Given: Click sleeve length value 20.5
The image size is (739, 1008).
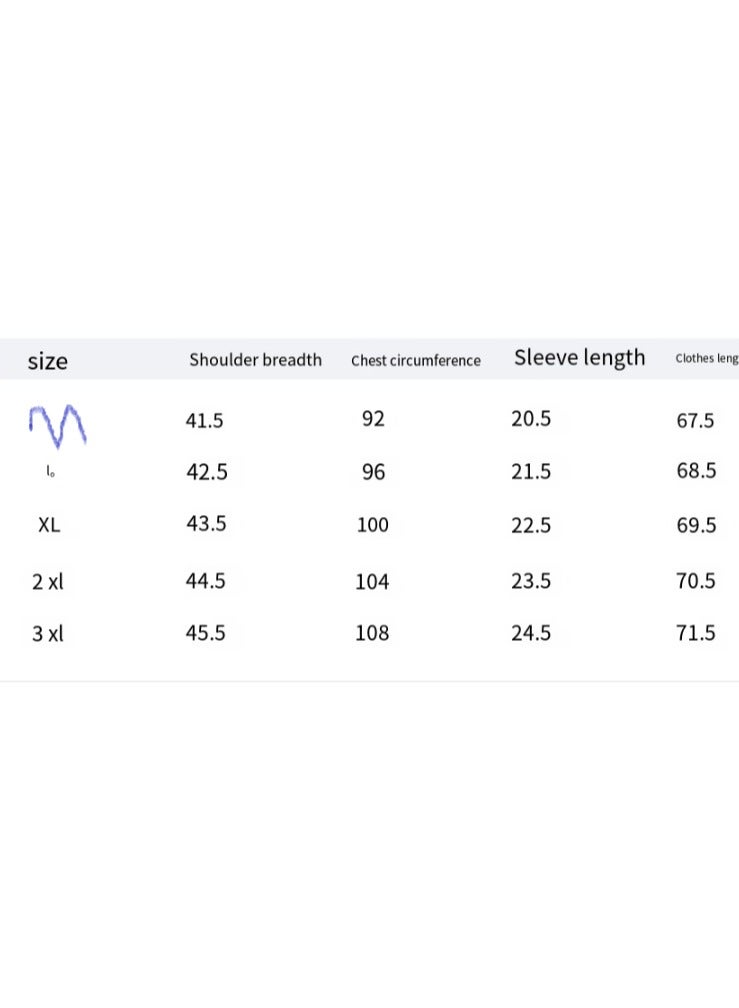Looking at the screenshot, I should [x=531, y=419].
